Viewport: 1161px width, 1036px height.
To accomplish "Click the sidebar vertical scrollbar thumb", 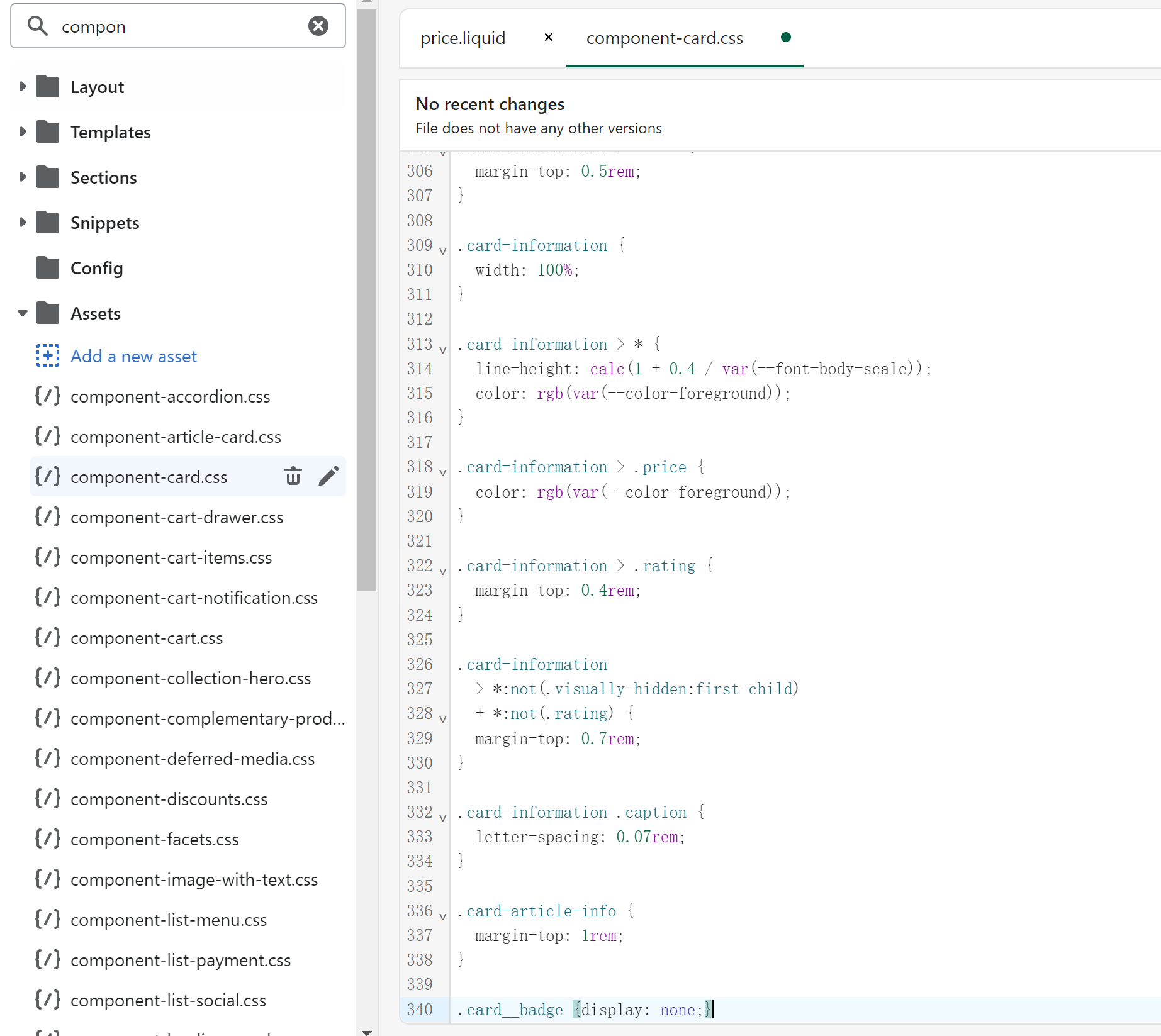I will coord(367,300).
